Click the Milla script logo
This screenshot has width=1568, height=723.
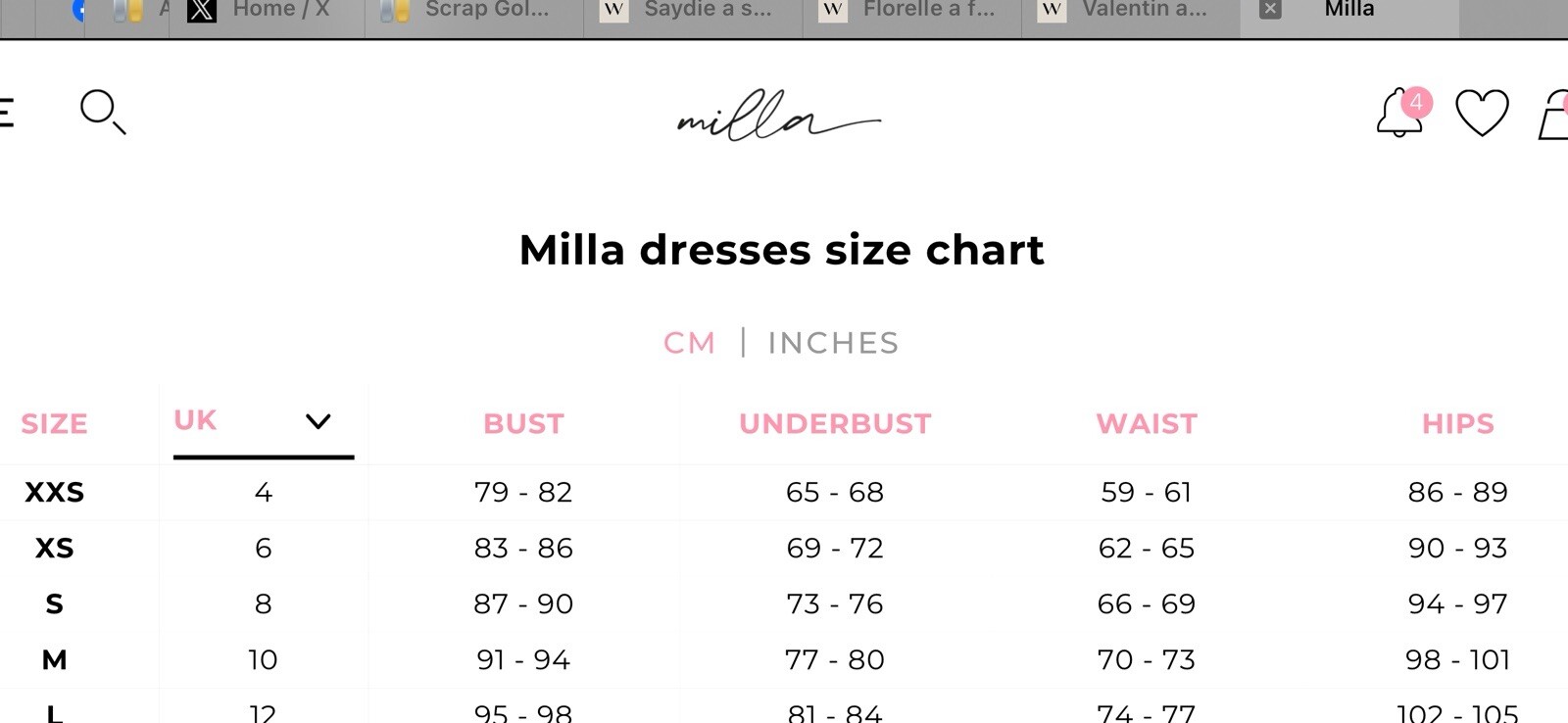[779, 116]
